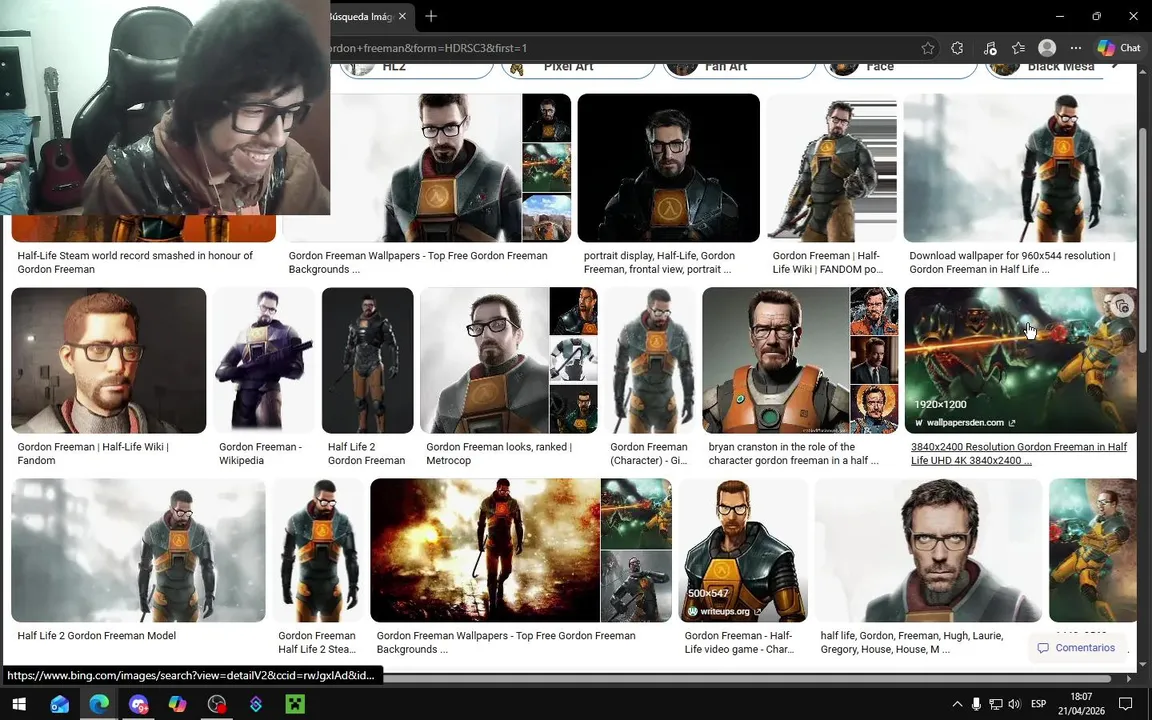Select the Búsqueda Imágenes browser tab
This screenshot has width=1152, height=720.
[361, 16]
